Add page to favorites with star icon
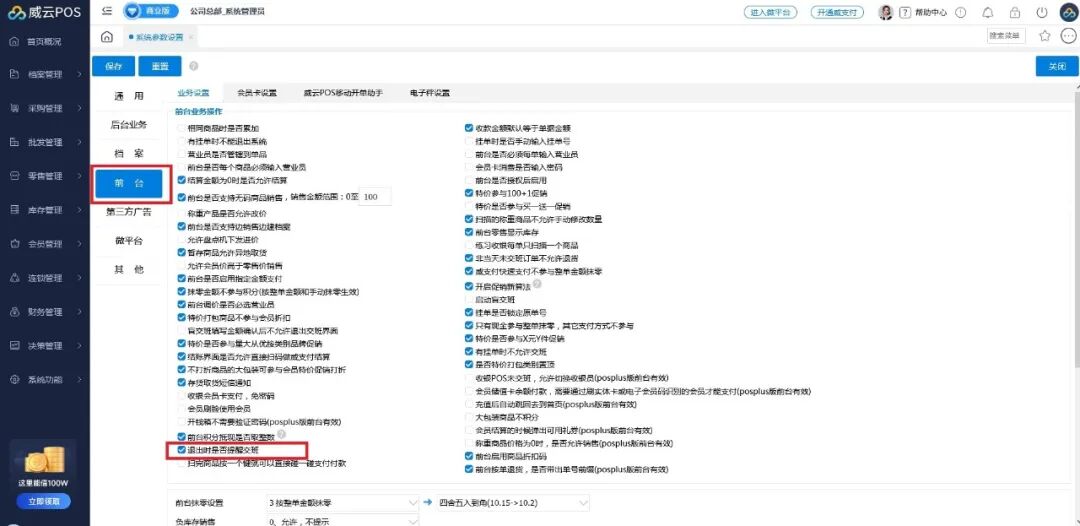The height and width of the screenshot is (526, 1080). [x=1044, y=36]
